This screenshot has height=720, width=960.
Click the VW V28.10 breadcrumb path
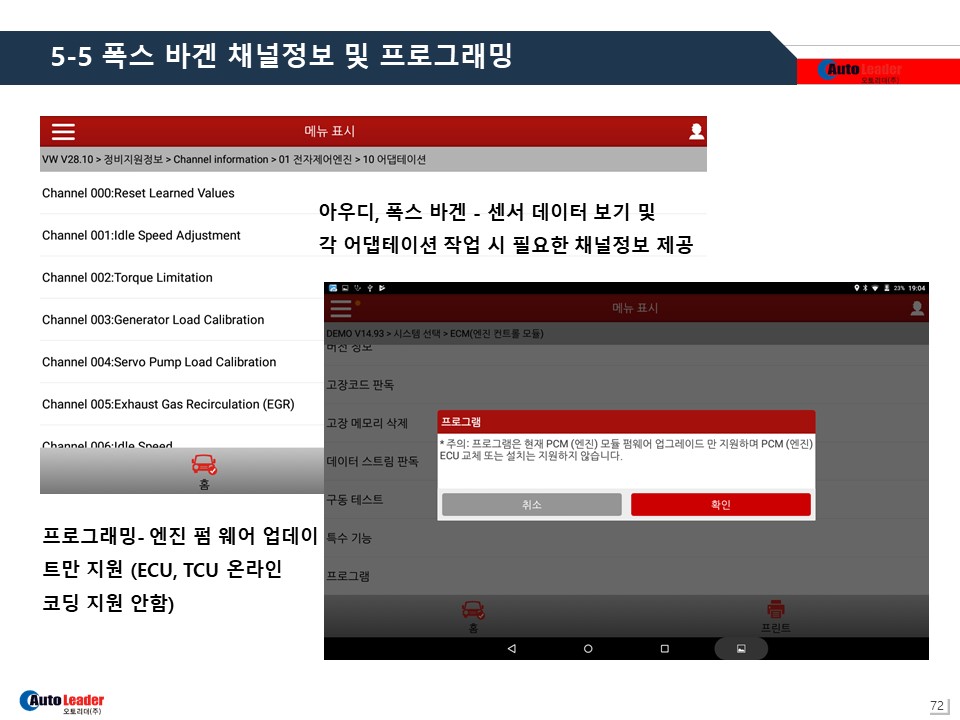tap(234, 159)
